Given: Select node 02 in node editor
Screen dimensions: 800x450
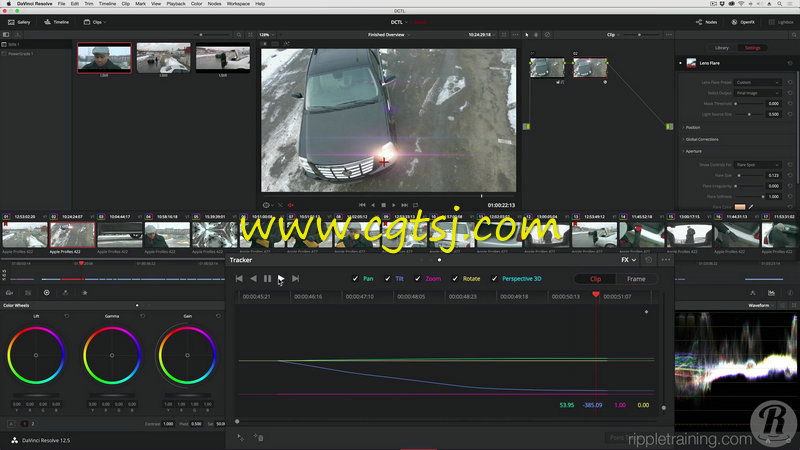Looking at the screenshot, I should tap(590, 67).
